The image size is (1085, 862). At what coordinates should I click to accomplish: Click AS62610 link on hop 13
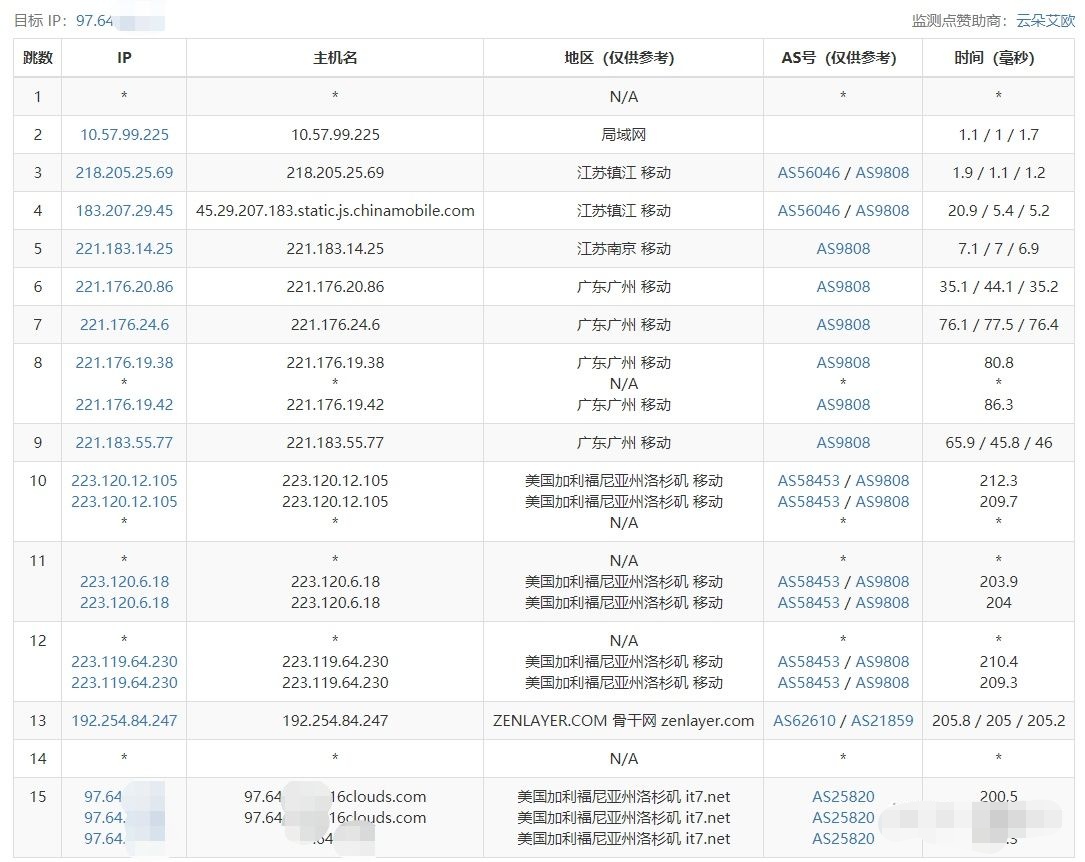click(x=803, y=720)
